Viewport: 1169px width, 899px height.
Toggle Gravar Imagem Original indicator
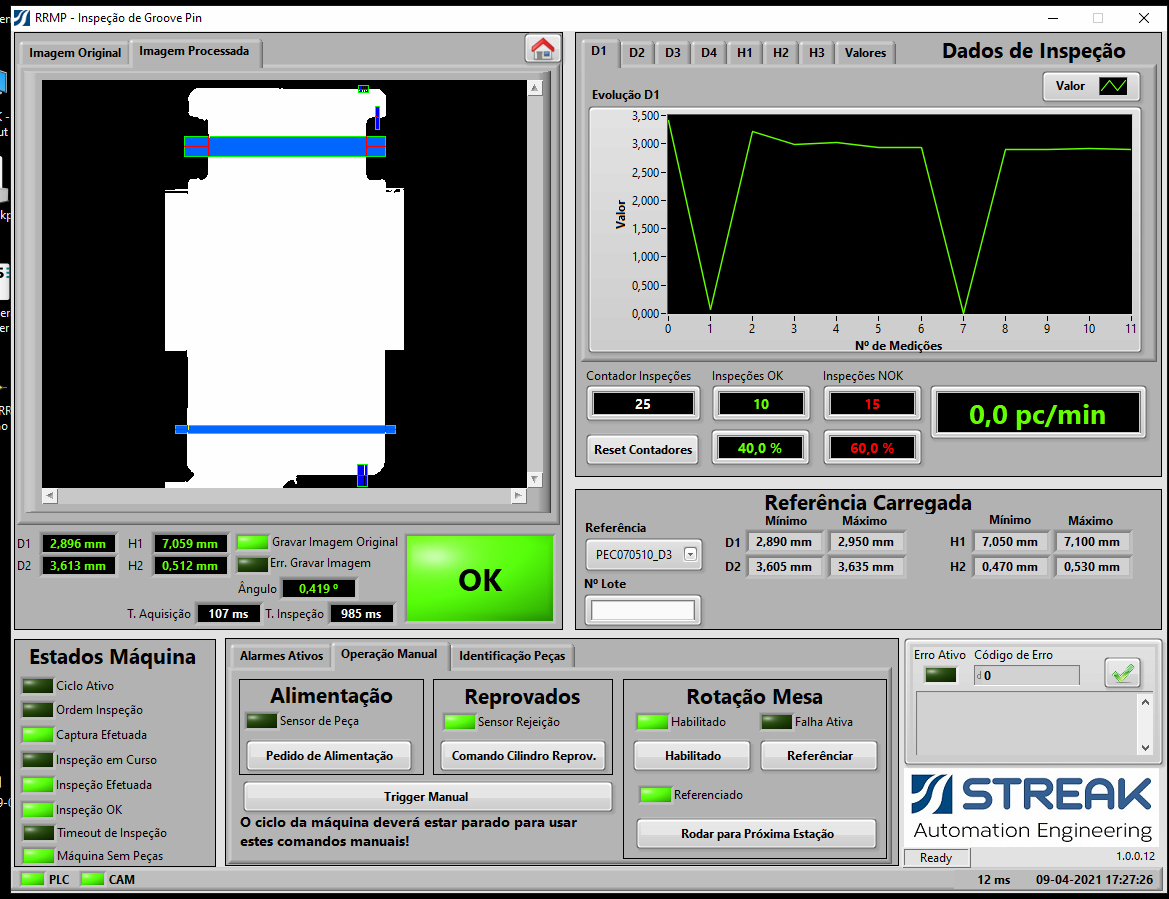tap(252, 542)
